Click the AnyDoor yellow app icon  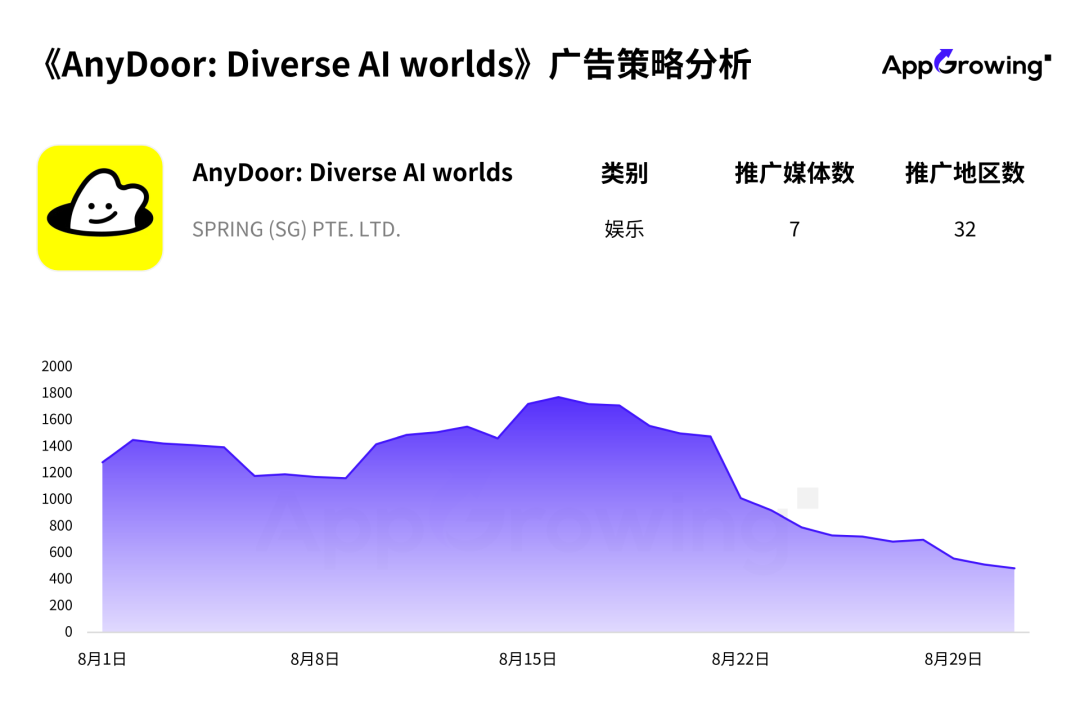100,207
